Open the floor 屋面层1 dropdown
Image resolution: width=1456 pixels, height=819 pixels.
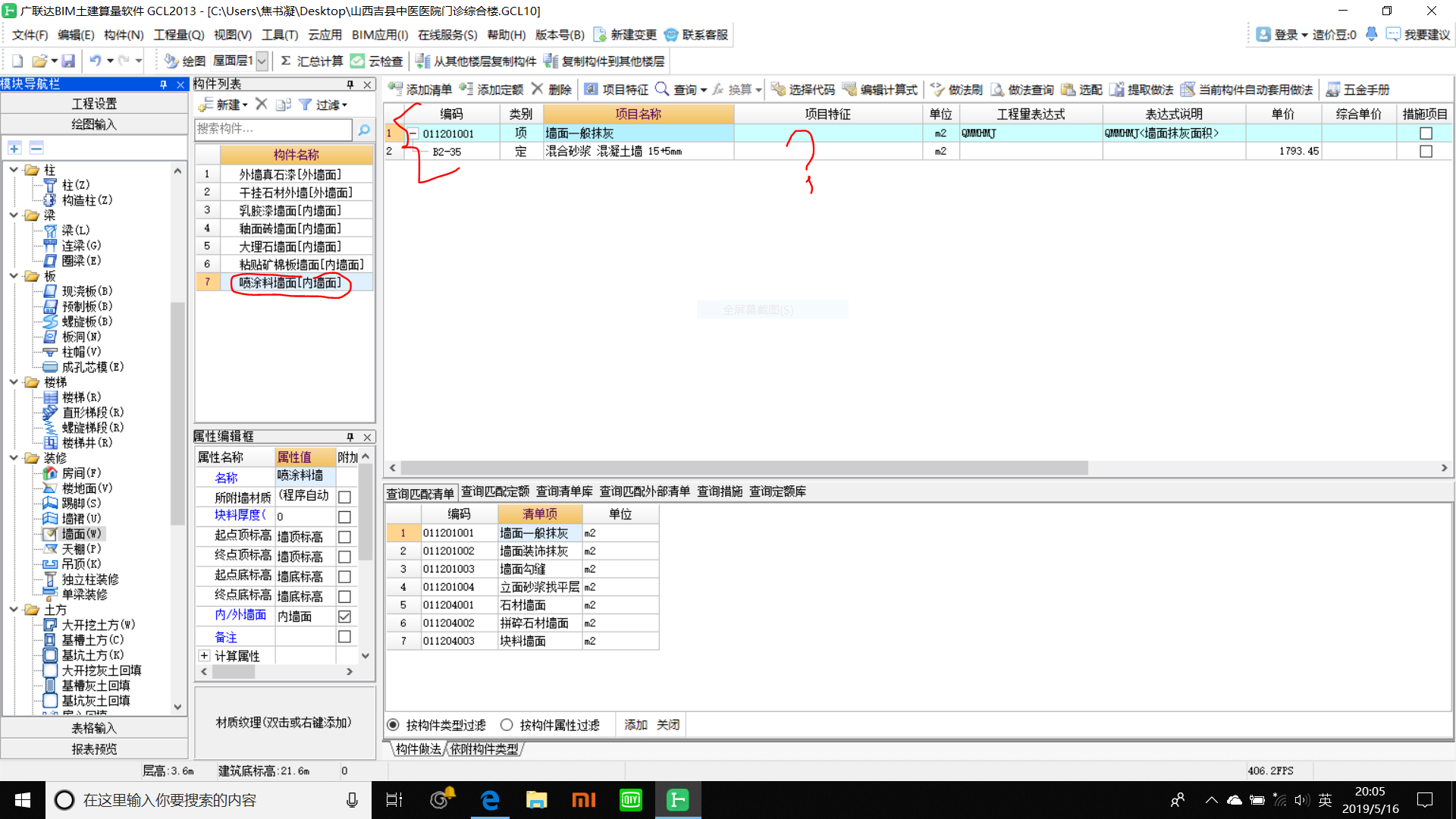[x=262, y=61]
